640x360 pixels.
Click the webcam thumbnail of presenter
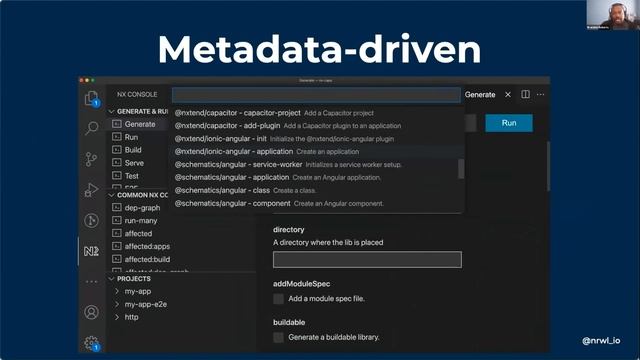click(613, 15)
